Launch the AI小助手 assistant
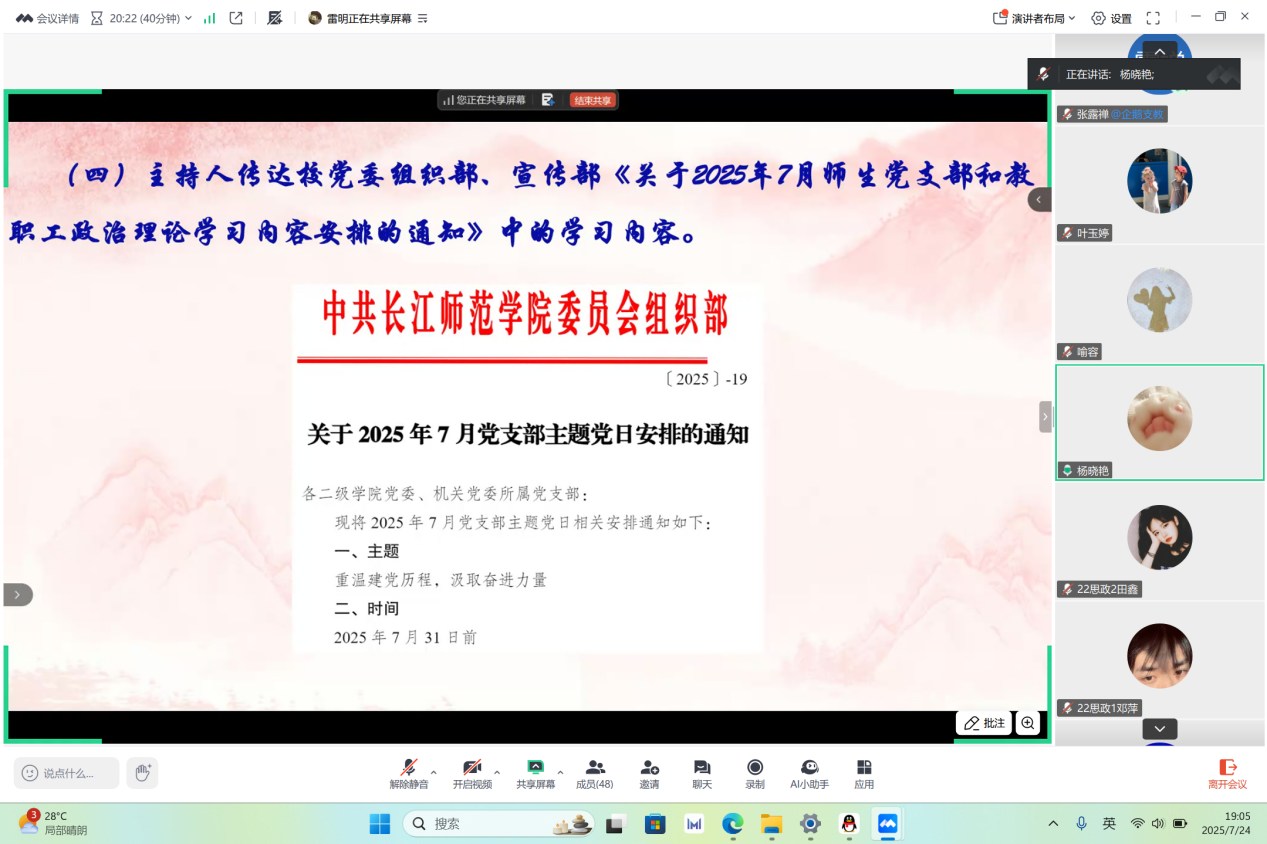 coord(809,773)
